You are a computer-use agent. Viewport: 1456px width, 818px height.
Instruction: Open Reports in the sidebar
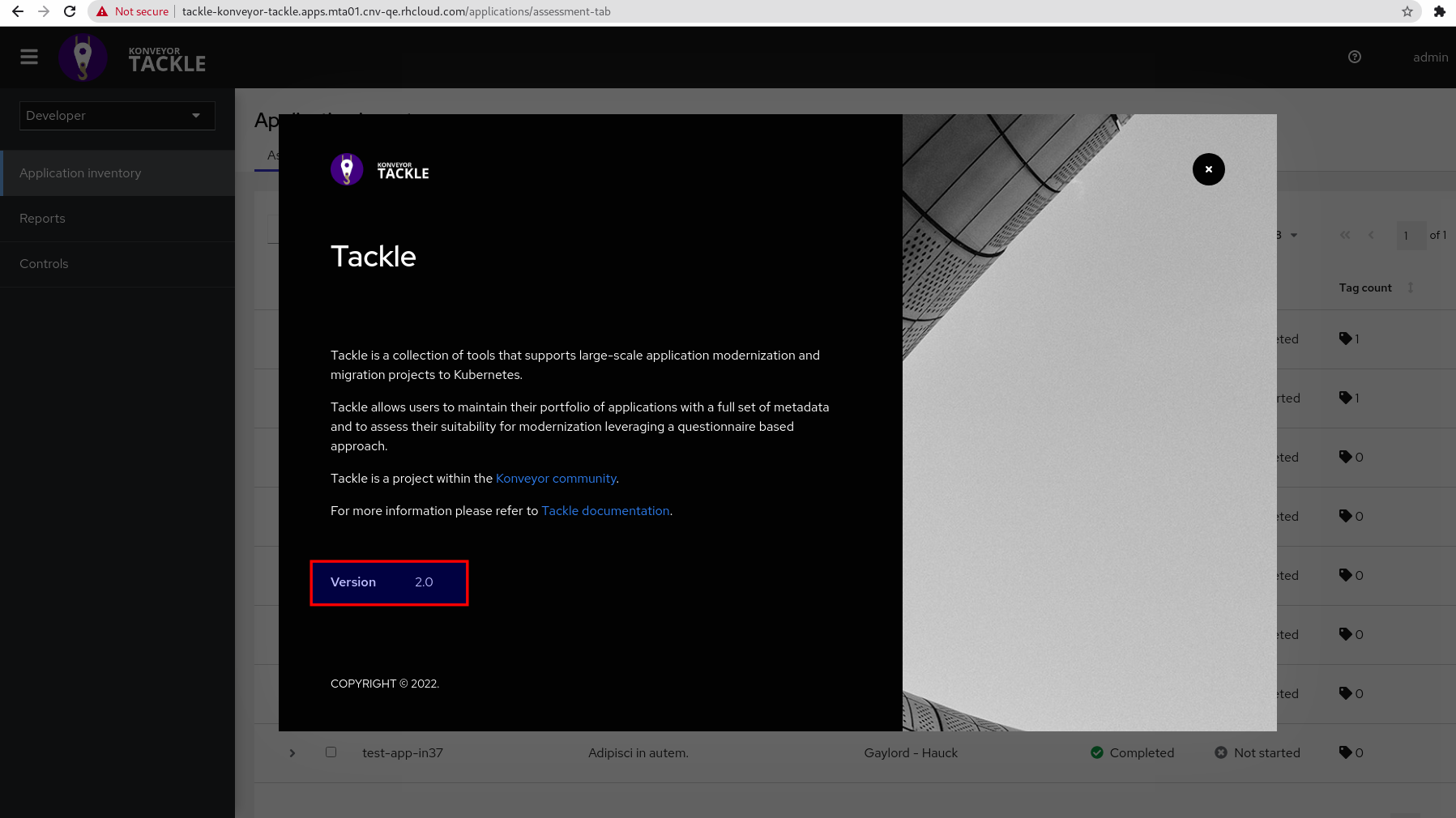pos(117,219)
